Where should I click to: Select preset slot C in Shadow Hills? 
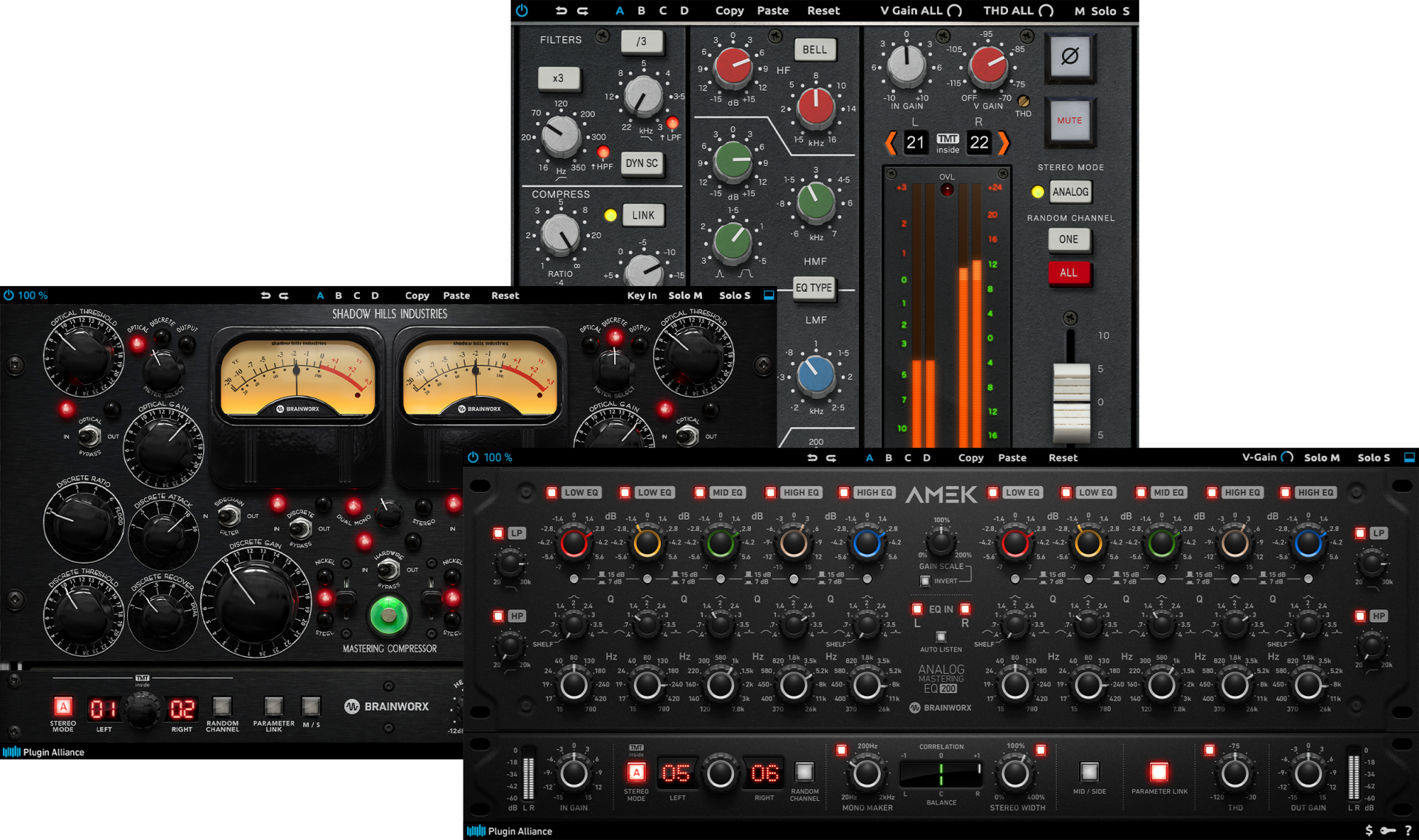pos(357,296)
